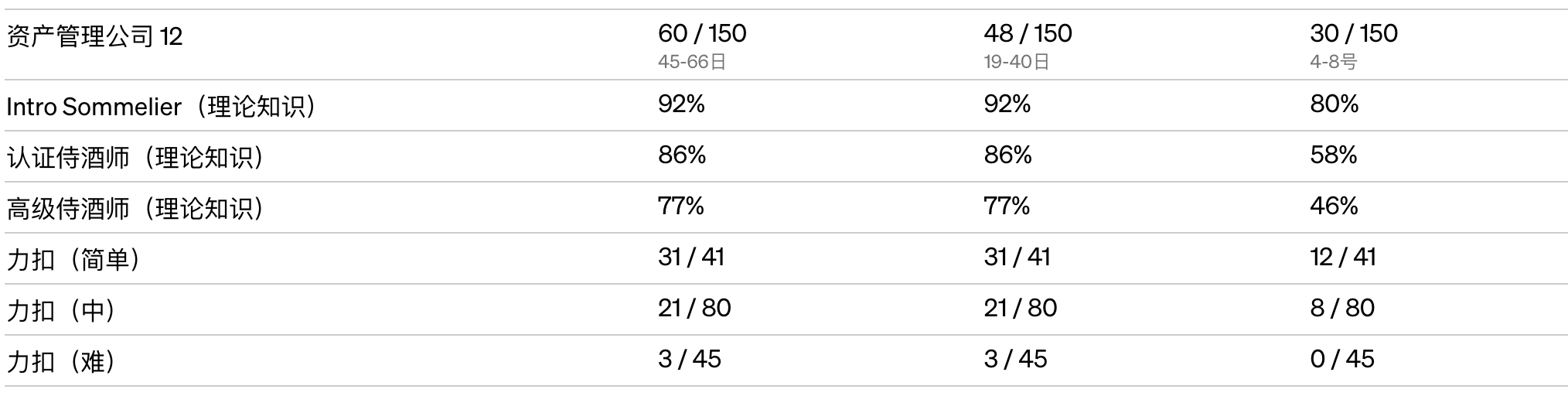The image size is (1568, 396).
Task: Select the 0 / 45 cell
Action: tap(1342, 359)
